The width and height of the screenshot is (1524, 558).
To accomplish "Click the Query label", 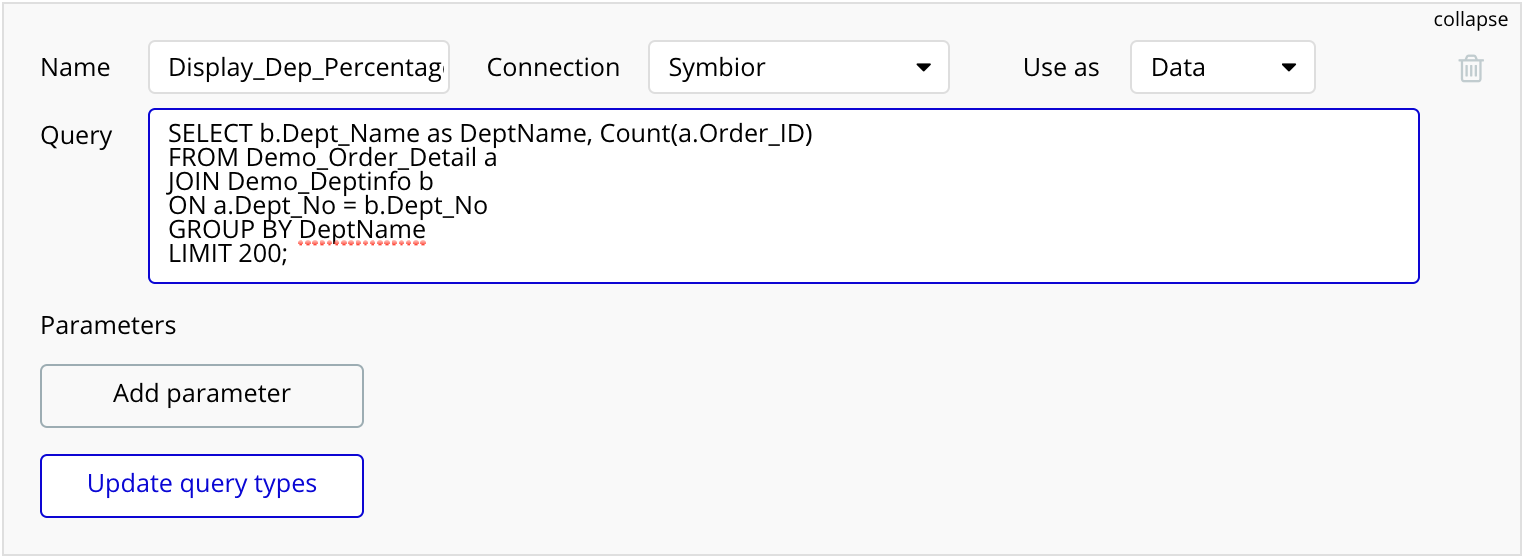I will click(76, 136).
